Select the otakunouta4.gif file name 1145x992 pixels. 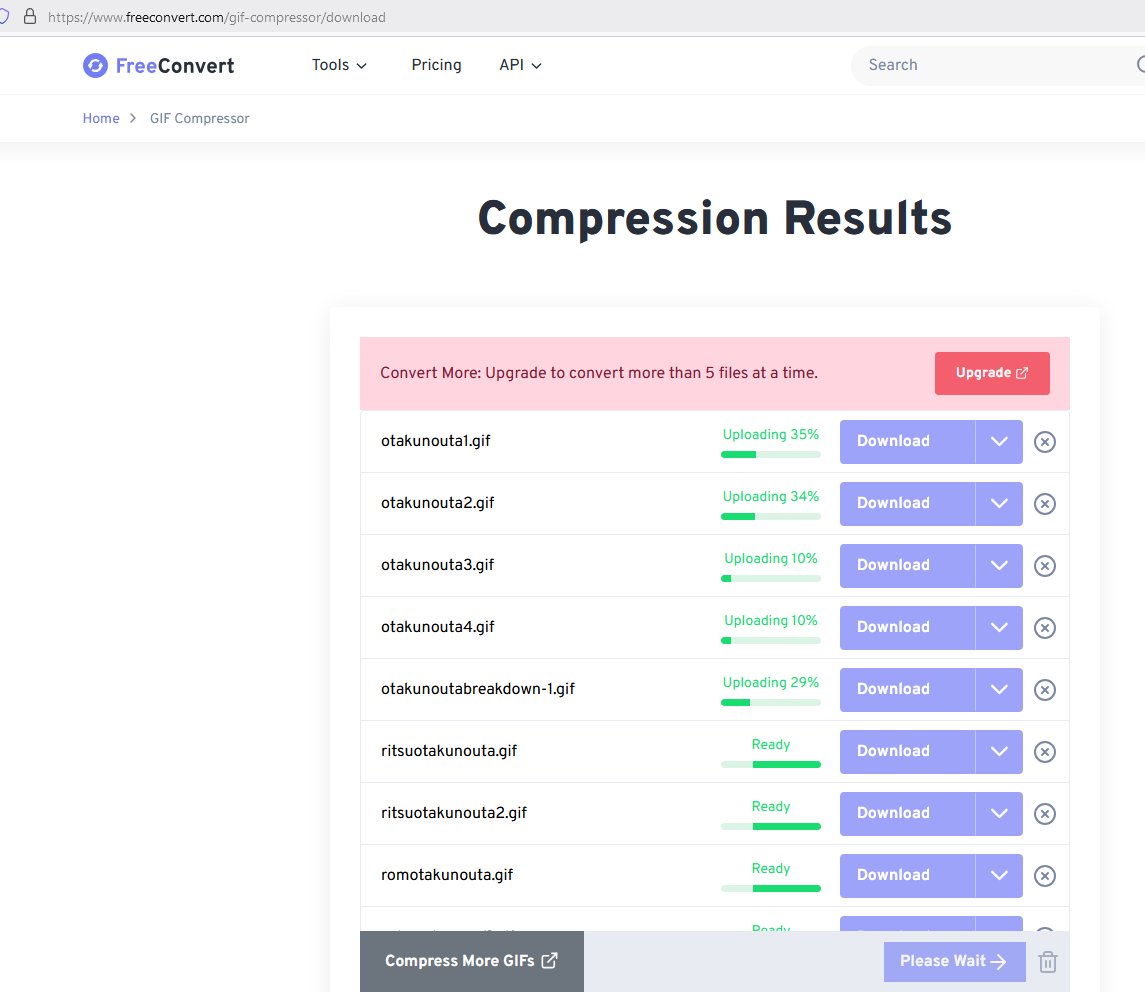tap(437, 627)
